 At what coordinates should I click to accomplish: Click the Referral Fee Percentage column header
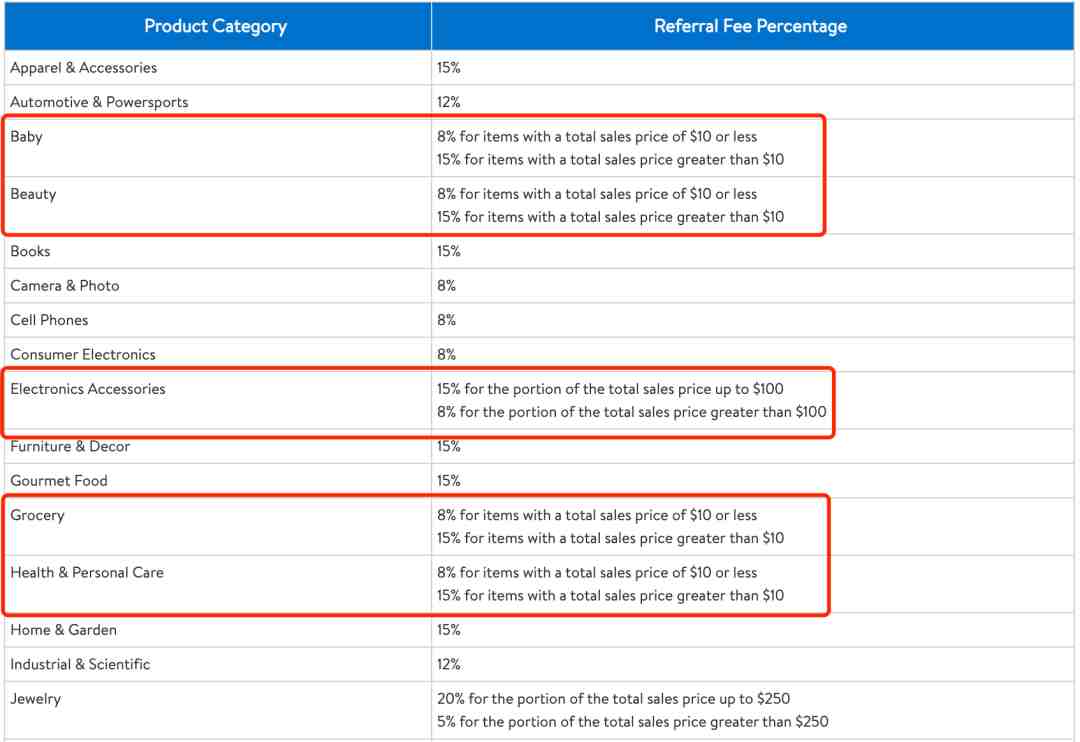click(750, 26)
